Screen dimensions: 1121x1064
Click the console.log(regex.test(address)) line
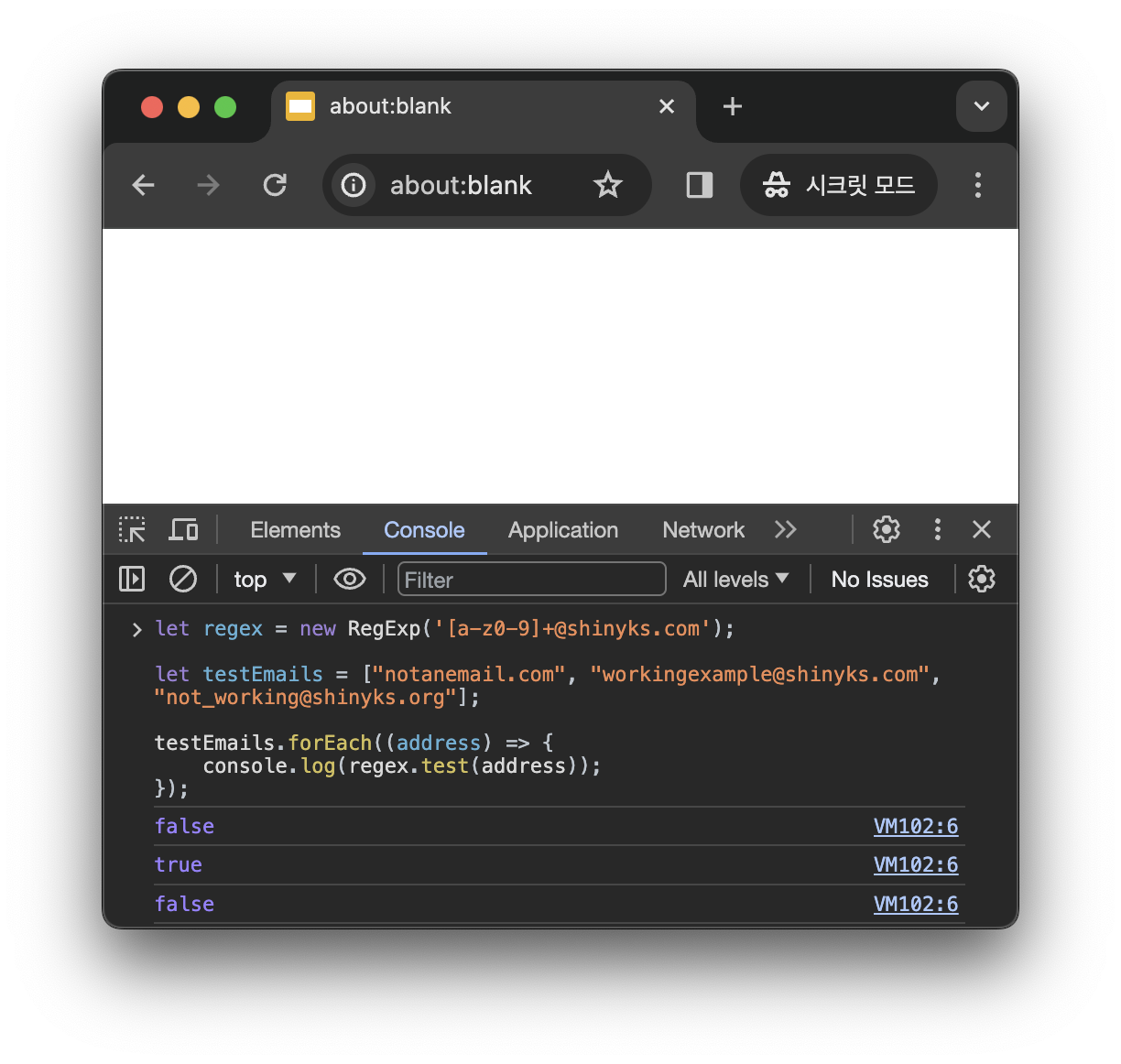pyautogui.click(x=402, y=765)
